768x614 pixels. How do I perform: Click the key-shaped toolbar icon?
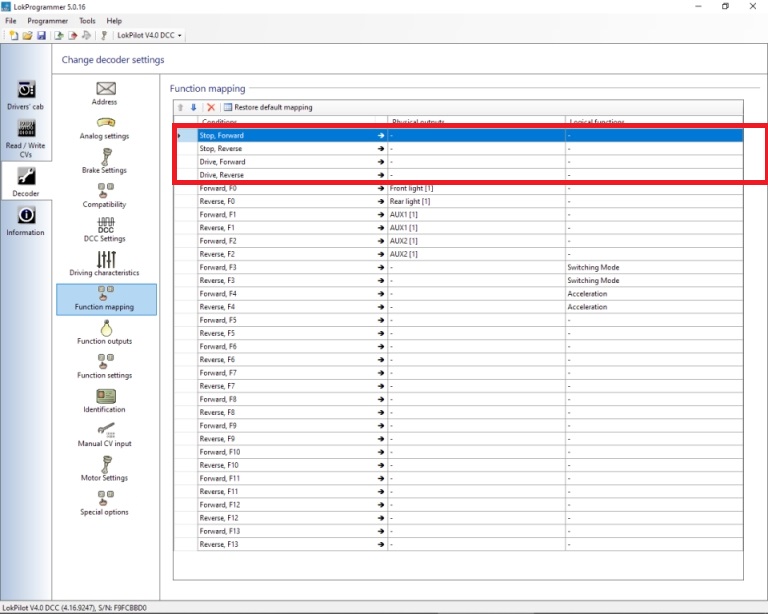pos(104,35)
